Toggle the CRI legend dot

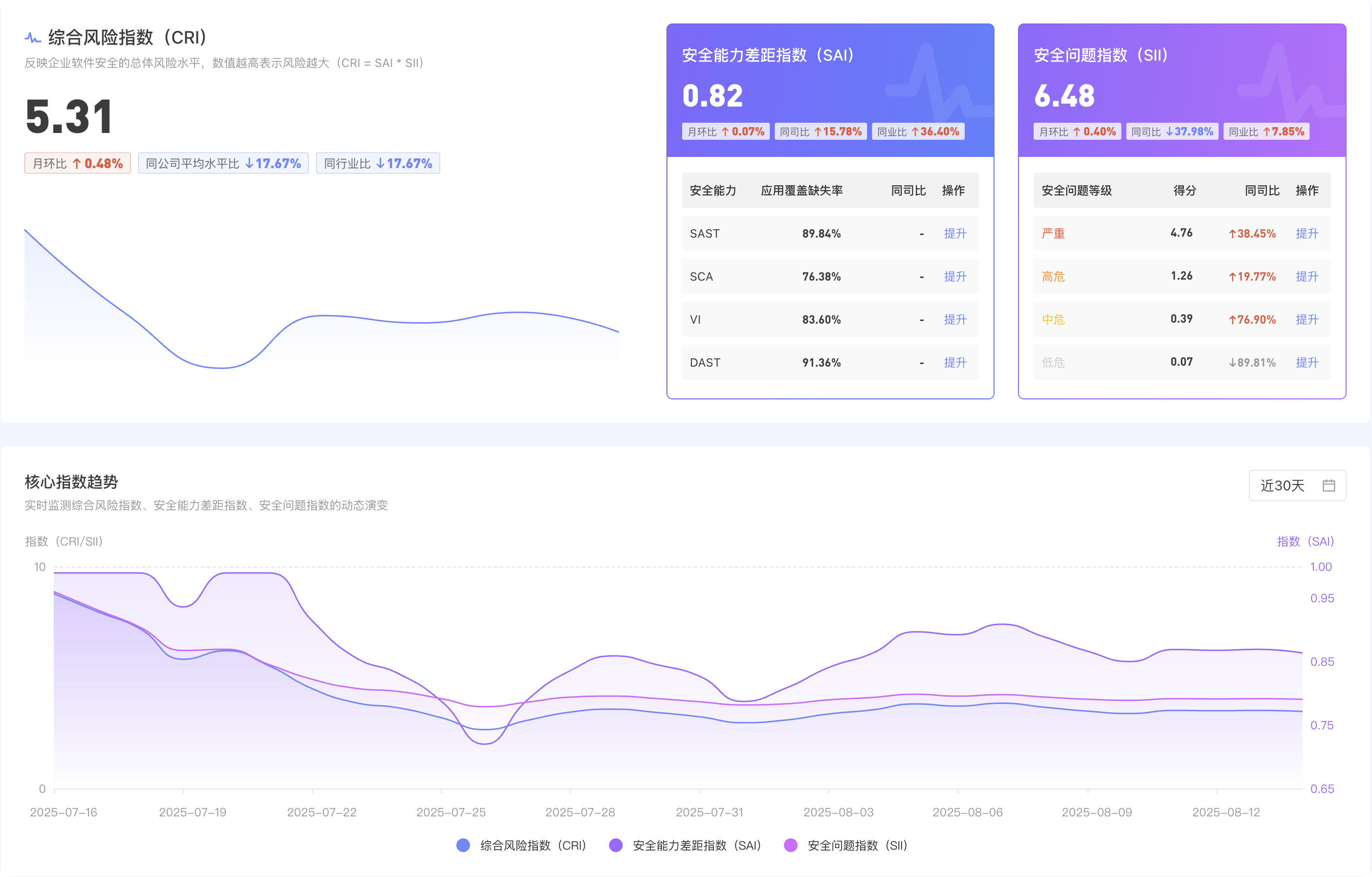(x=463, y=845)
